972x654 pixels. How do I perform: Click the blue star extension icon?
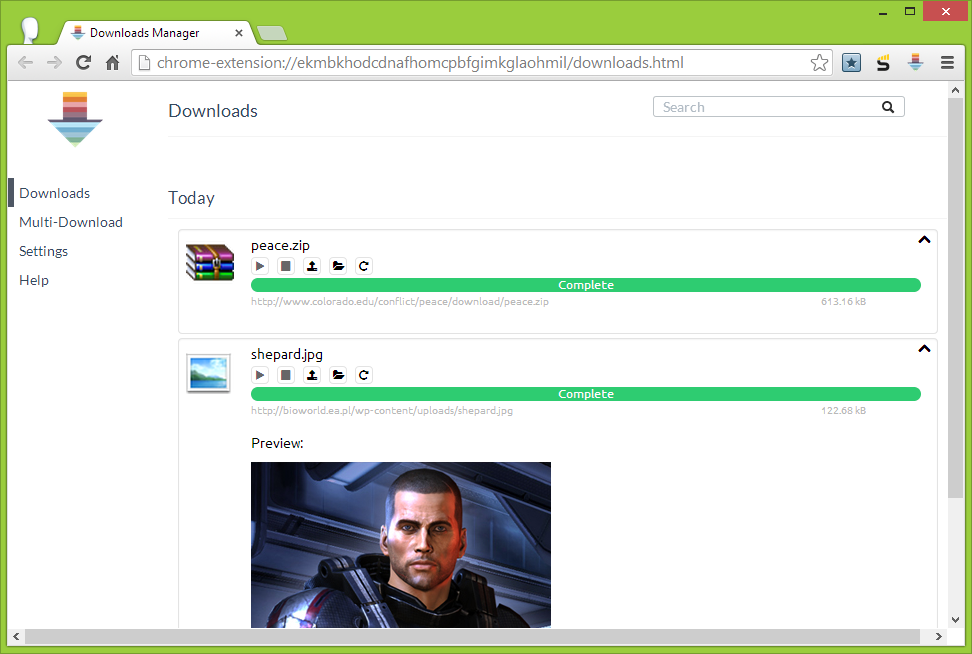pyautogui.click(x=852, y=63)
